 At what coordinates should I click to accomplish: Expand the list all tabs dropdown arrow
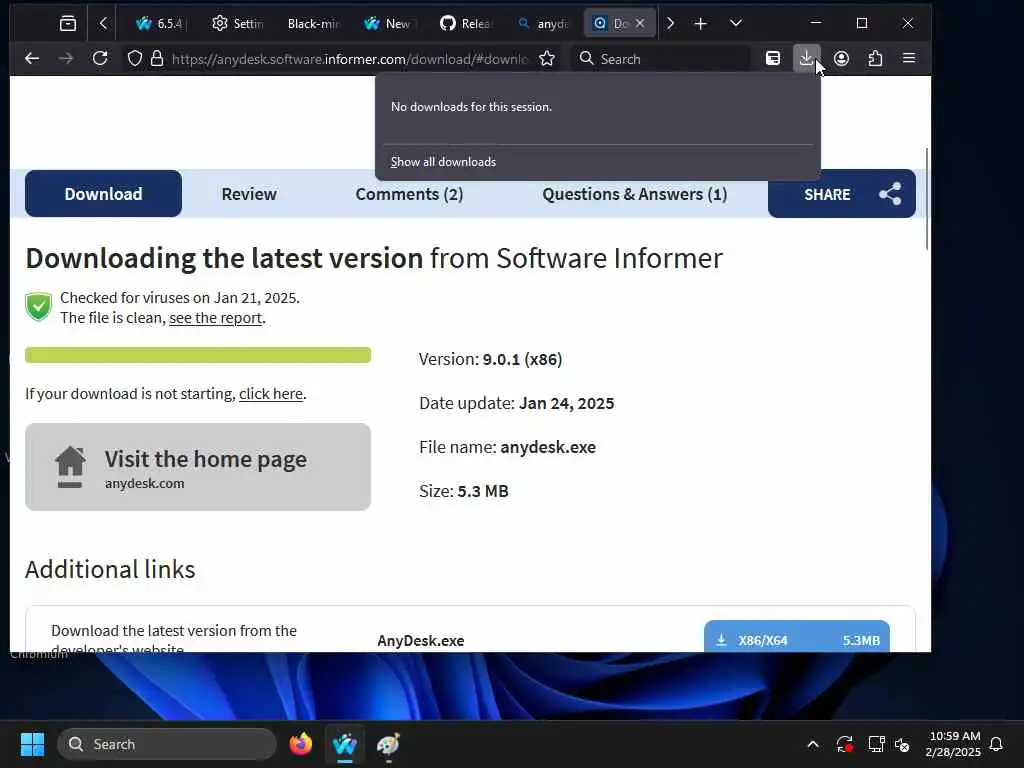pyautogui.click(x=735, y=24)
